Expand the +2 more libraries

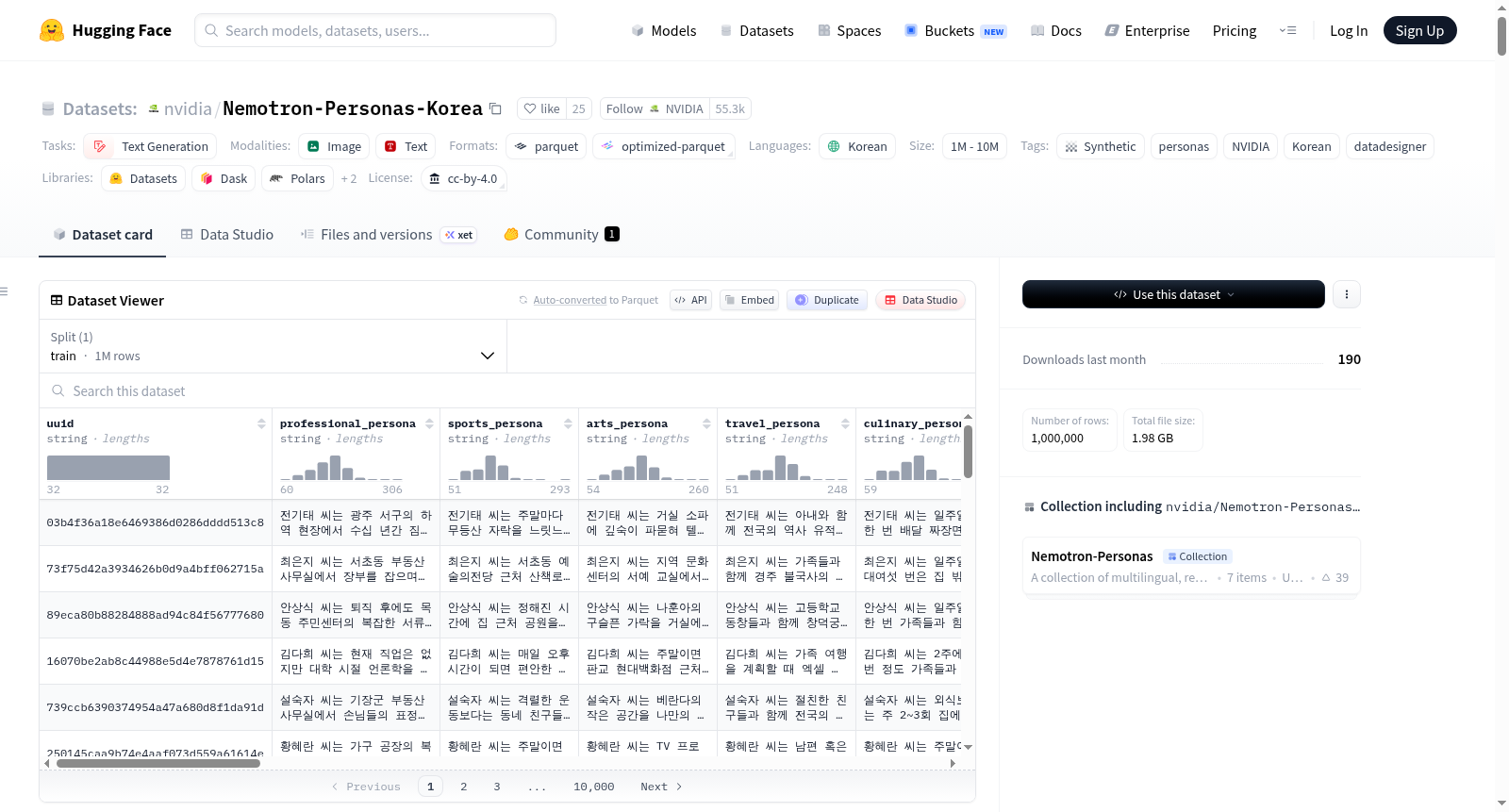coord(349,178)
